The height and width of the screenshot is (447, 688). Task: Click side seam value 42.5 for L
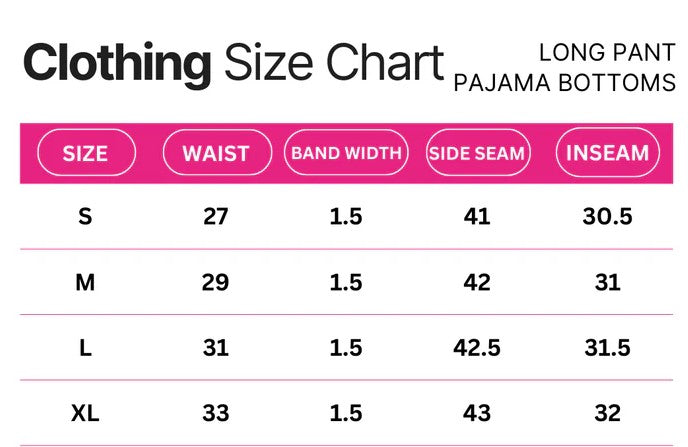point(477,348)
